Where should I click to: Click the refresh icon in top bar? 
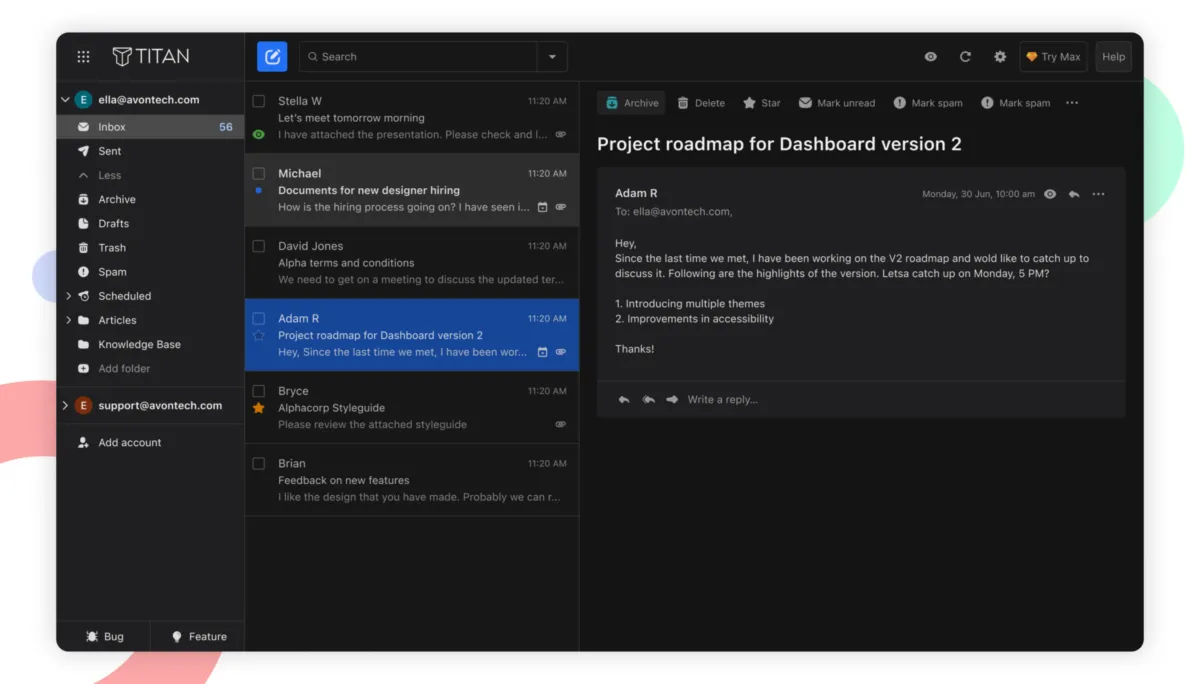pos(965,57)
